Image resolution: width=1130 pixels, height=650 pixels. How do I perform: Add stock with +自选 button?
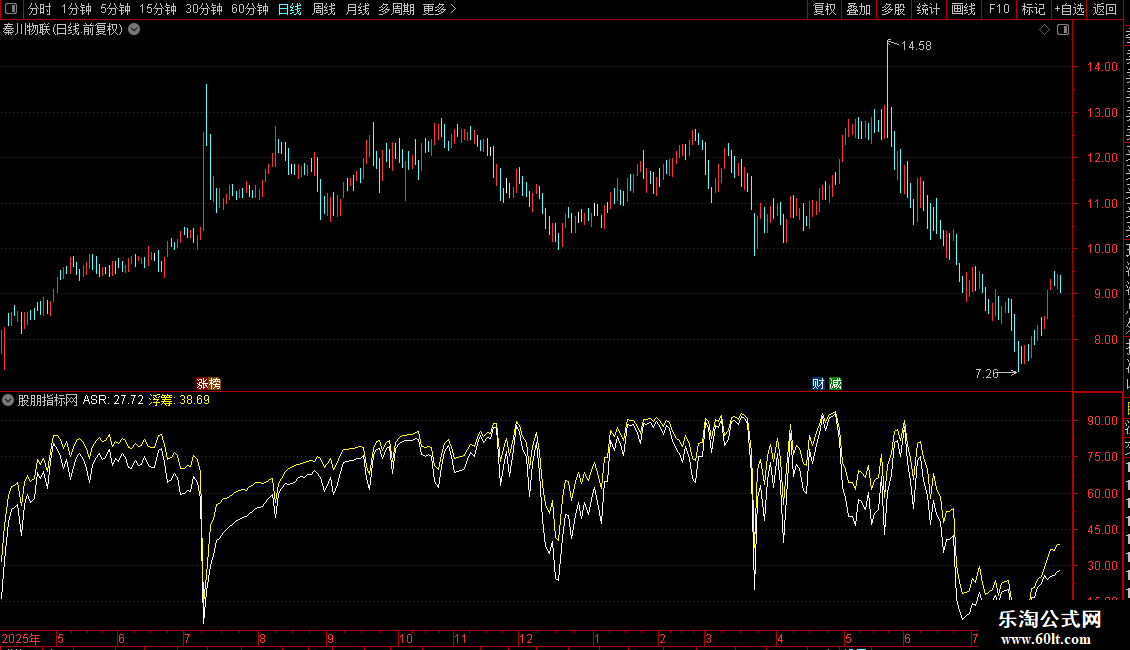click(1069, 9)
